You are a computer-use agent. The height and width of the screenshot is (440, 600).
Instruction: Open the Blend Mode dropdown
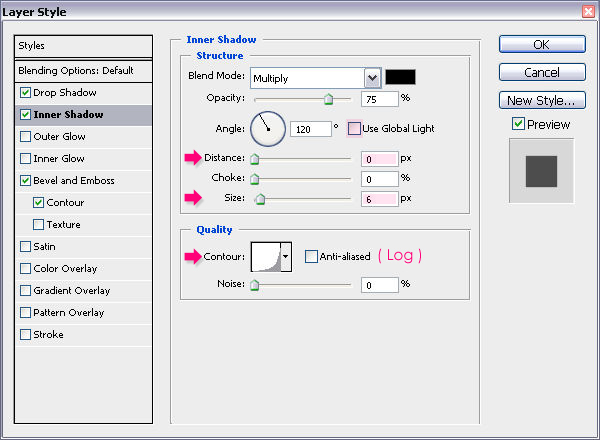(x=372, y=78)
